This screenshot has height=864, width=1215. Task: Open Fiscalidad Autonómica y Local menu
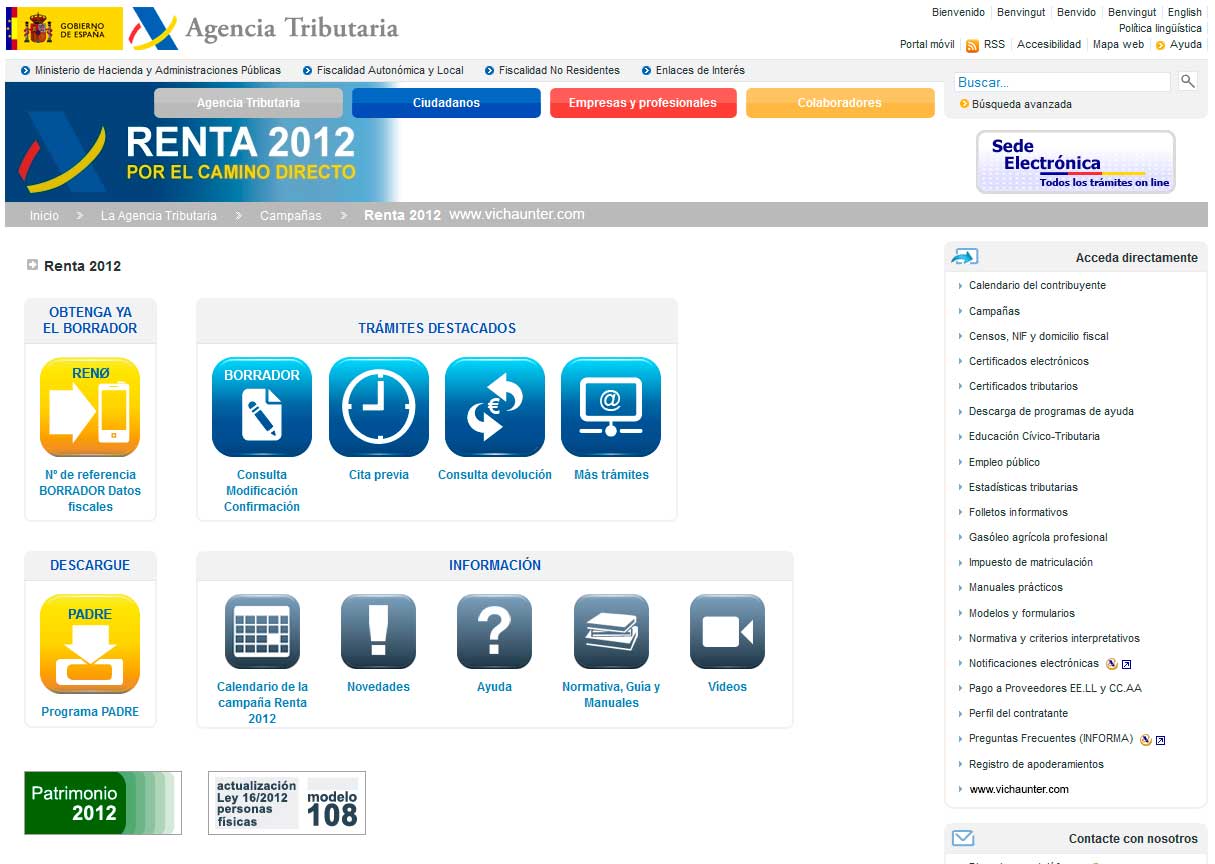(x=390, y=70)
